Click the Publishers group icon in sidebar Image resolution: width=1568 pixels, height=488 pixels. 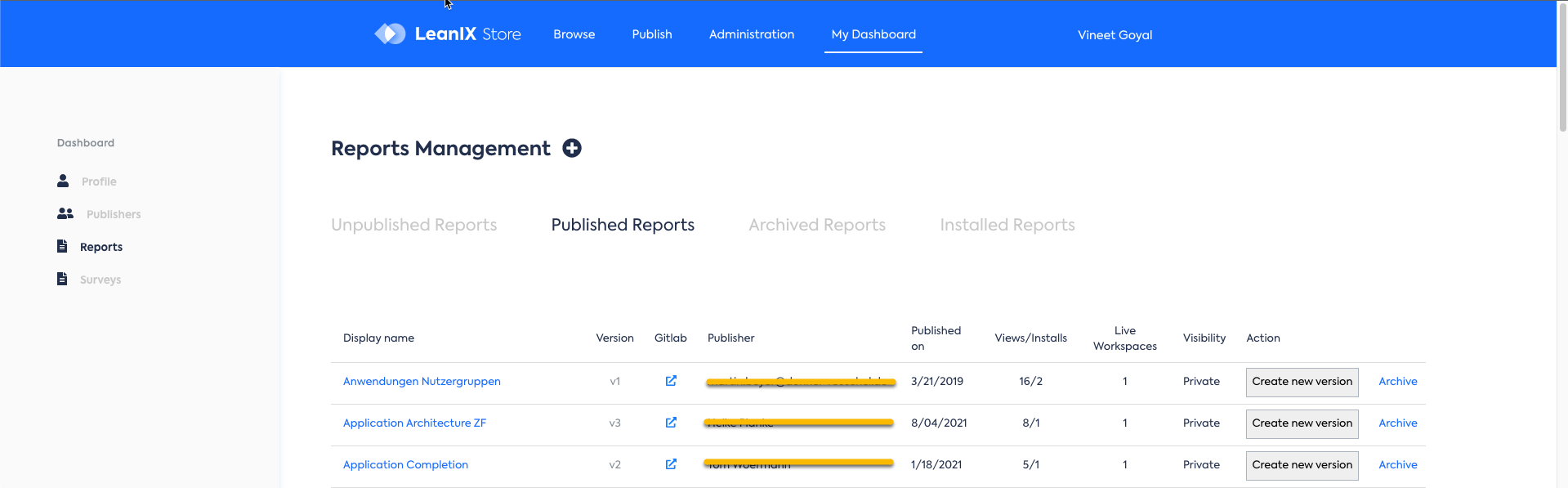[65, 213]
